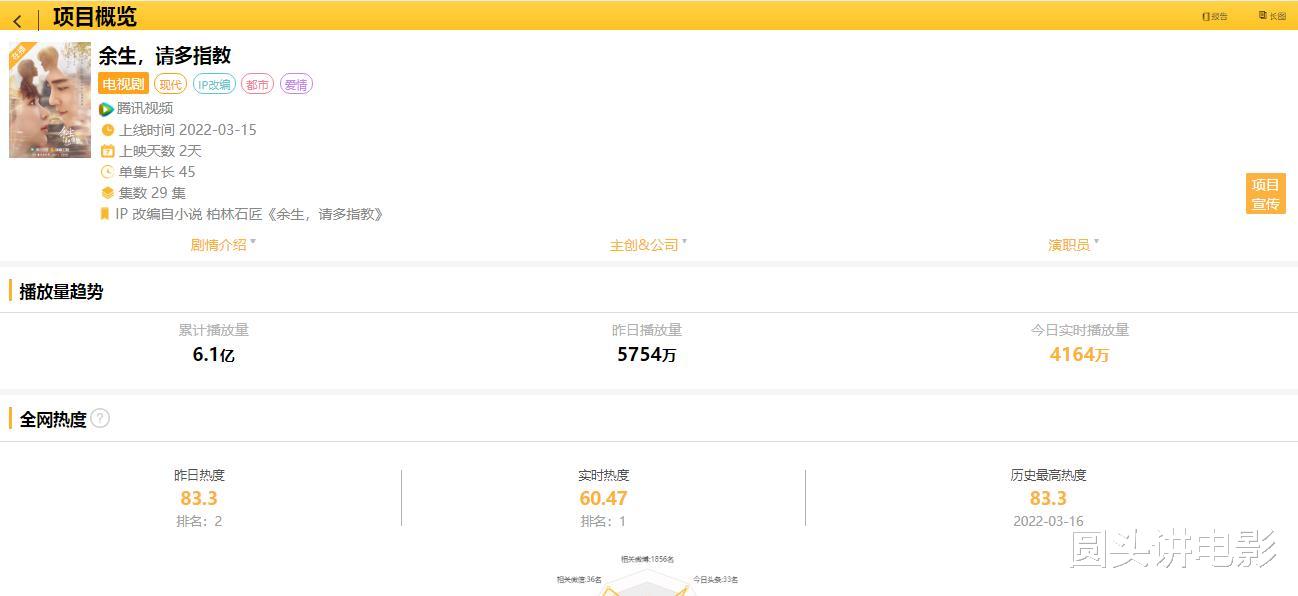
Task: Expand the 剧情介绍 section
Action: [223, 244]
